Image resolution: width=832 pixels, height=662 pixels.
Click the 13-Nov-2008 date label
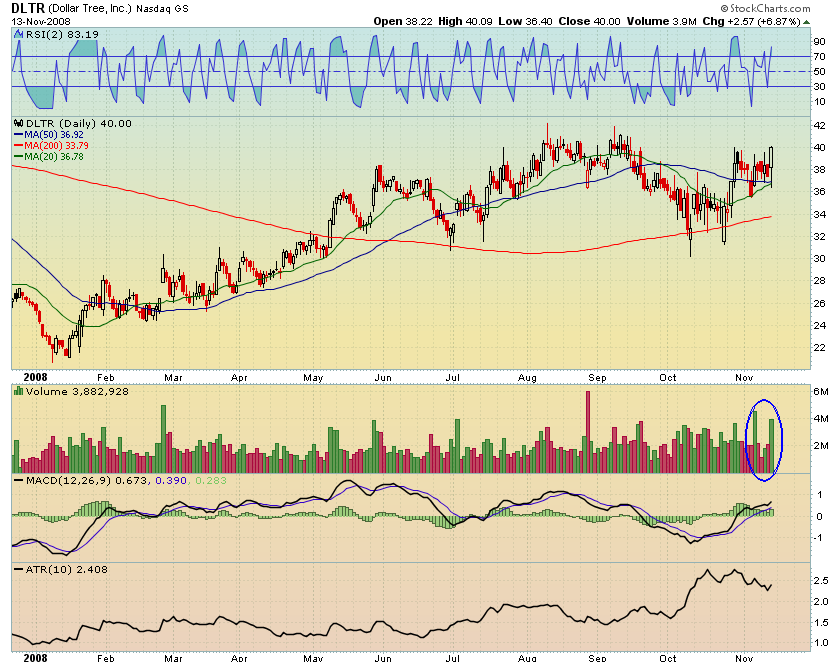pos(41,22)
